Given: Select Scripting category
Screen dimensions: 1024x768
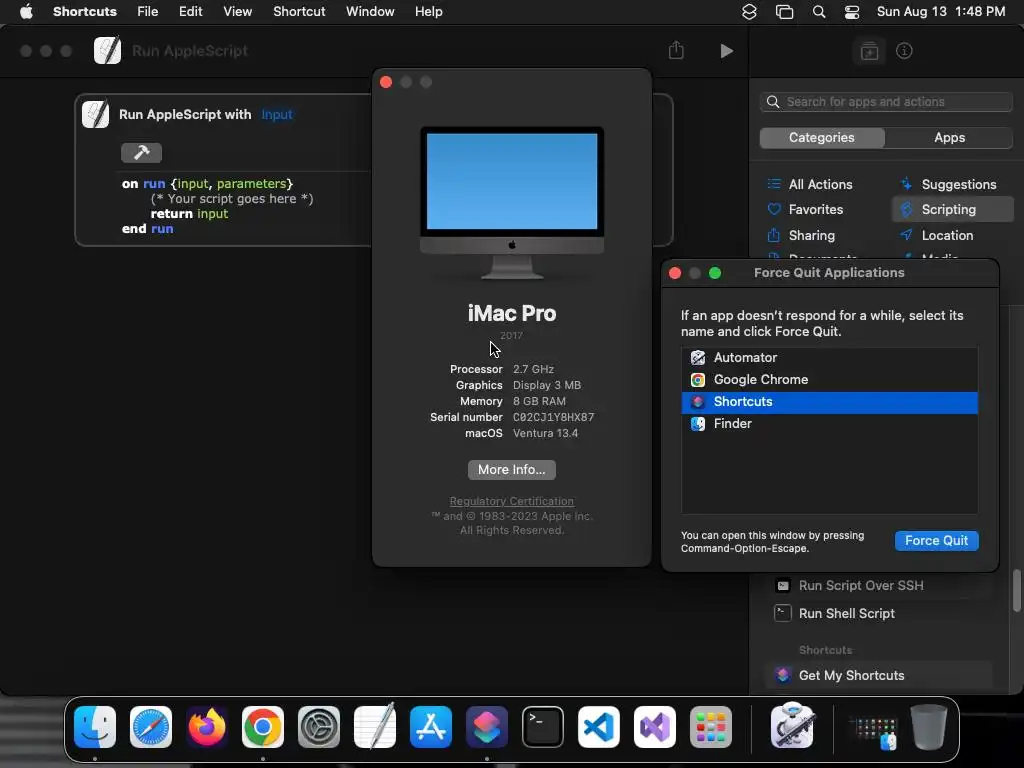Looking at the screenshot, I should click(953, 210).
